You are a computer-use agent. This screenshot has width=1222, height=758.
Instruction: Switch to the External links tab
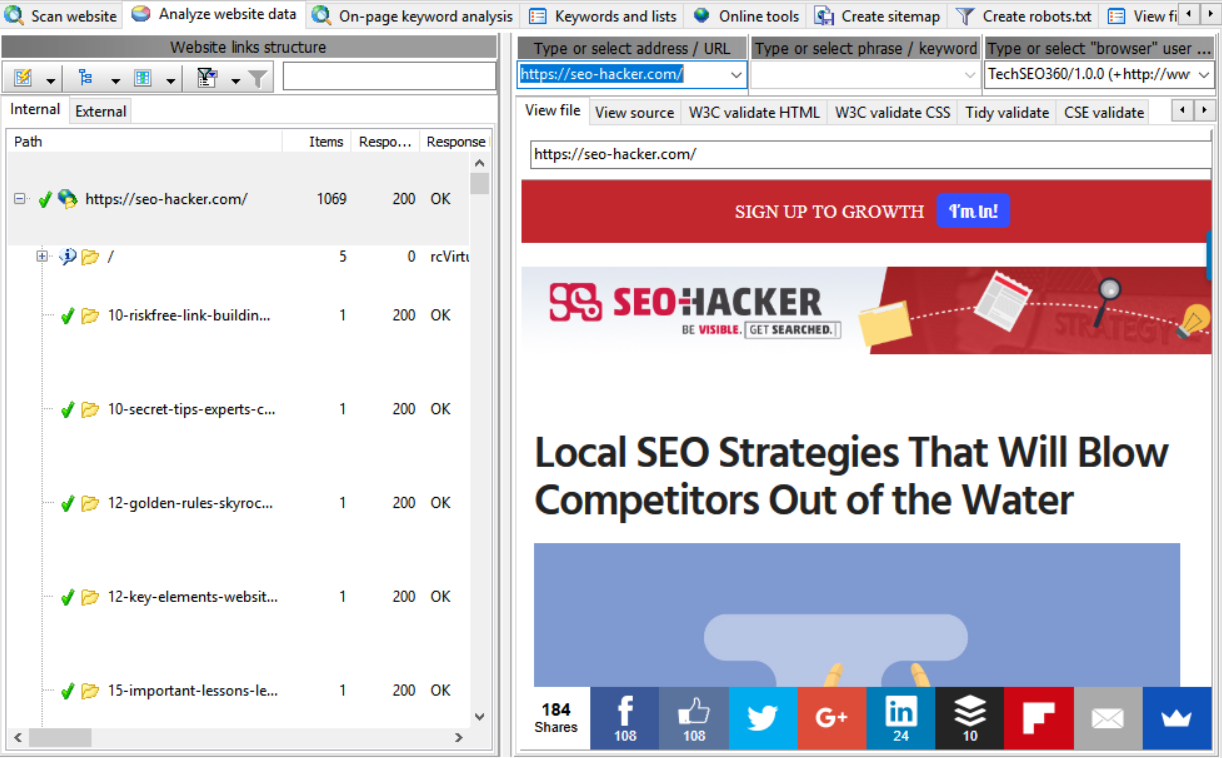pyautogui.click(x=101, y=111)
